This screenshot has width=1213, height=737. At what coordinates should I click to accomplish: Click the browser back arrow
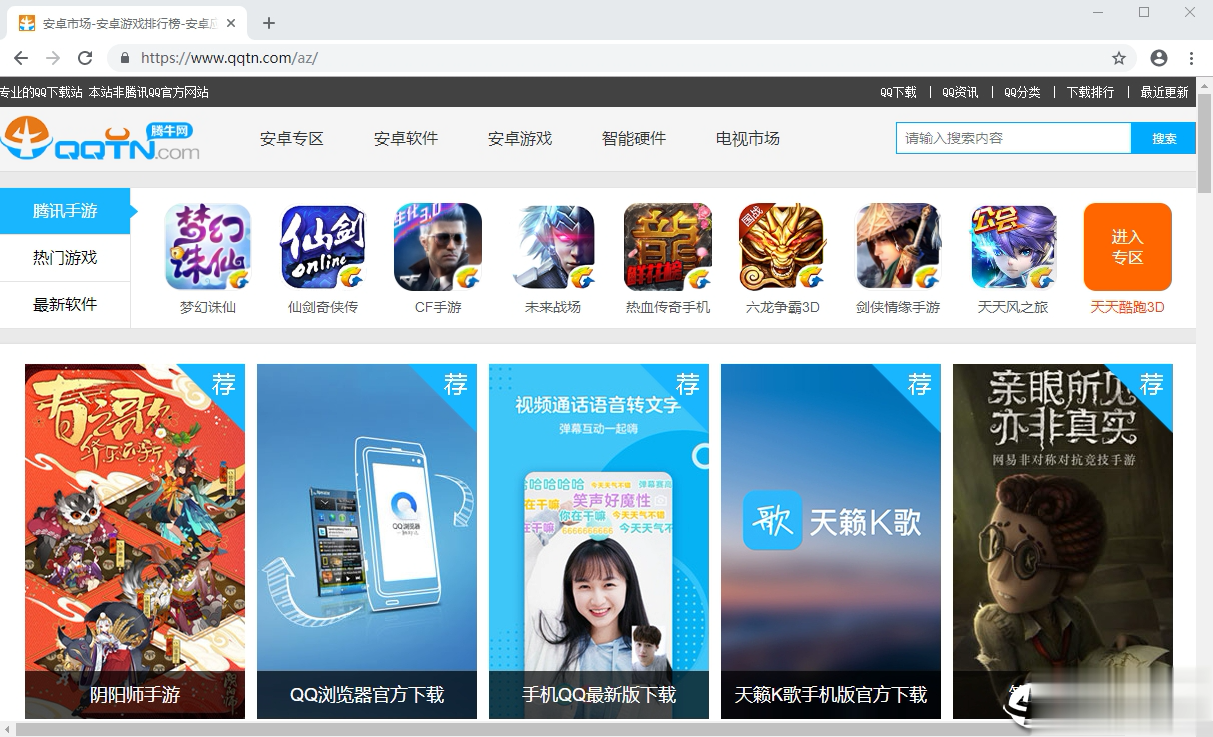(x=21, y=58)
